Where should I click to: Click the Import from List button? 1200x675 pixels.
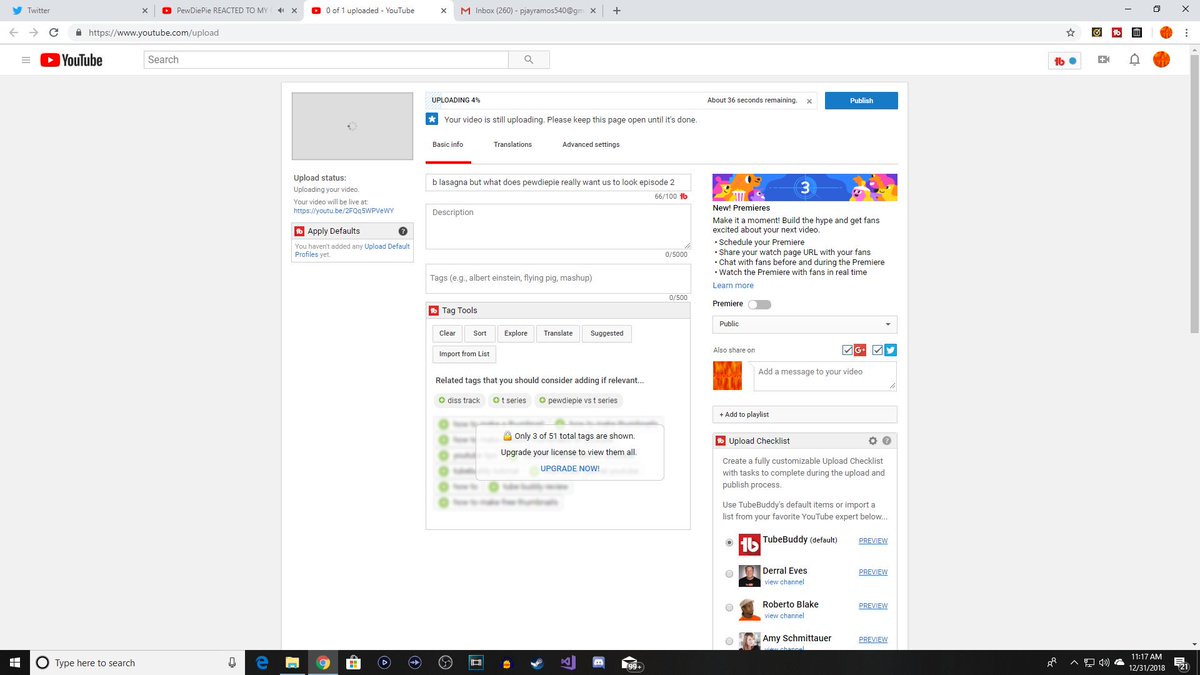coord(464,354)
